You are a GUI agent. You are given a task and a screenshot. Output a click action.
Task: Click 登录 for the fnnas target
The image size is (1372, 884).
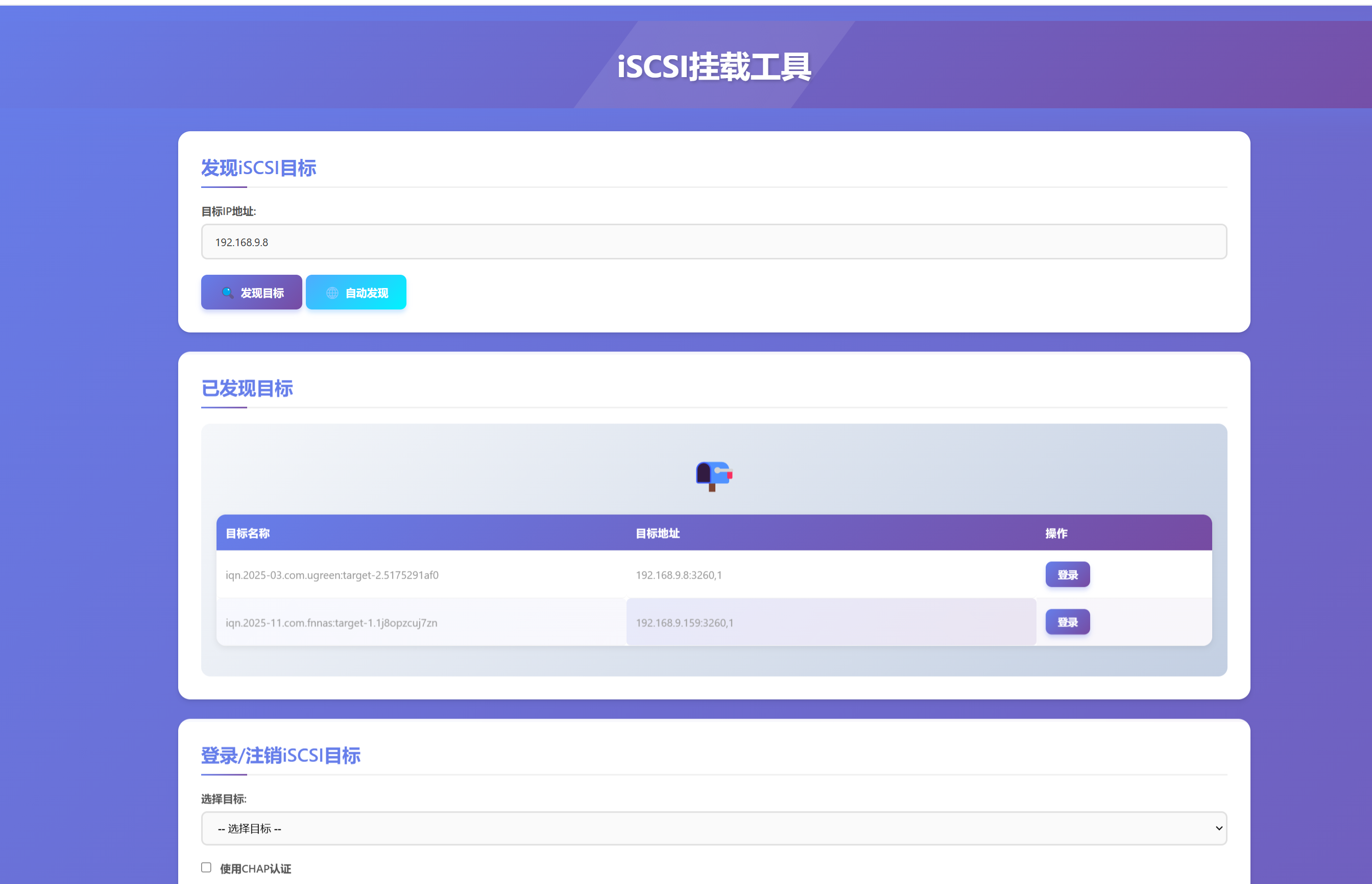point(1067,622)
